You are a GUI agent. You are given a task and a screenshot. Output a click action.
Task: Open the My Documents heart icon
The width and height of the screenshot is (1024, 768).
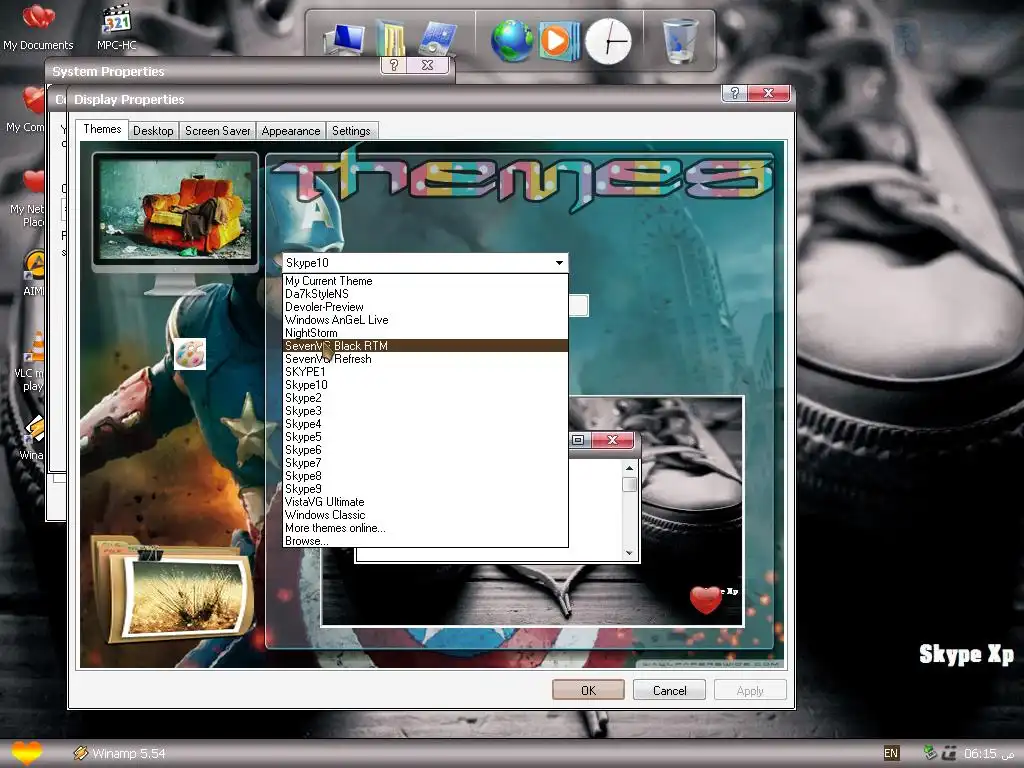(38, 18)
